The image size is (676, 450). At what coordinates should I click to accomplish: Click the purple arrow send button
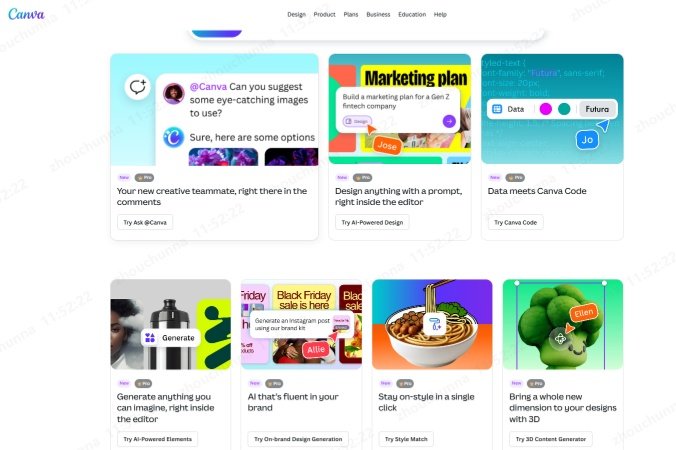pyautogui.click(x=449, y=121)
